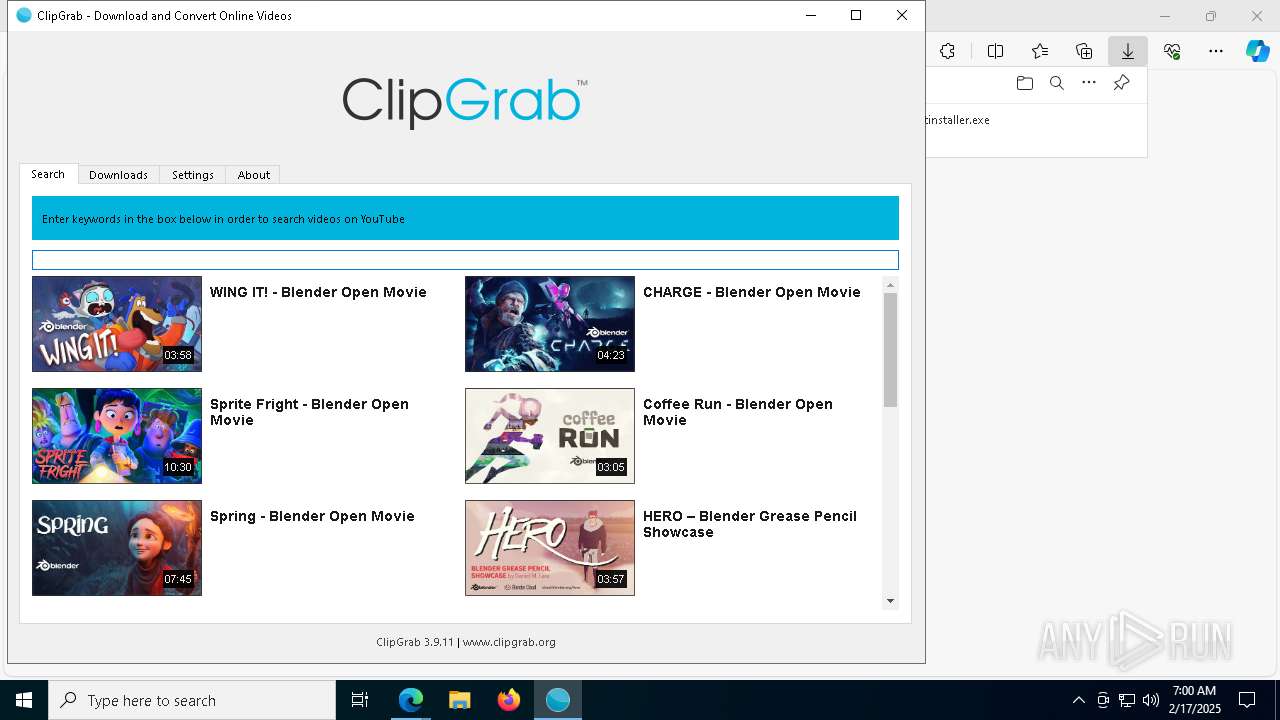Open Edge collections icon
This screenshot has height=720, width=1280.
click(1084, 51)
